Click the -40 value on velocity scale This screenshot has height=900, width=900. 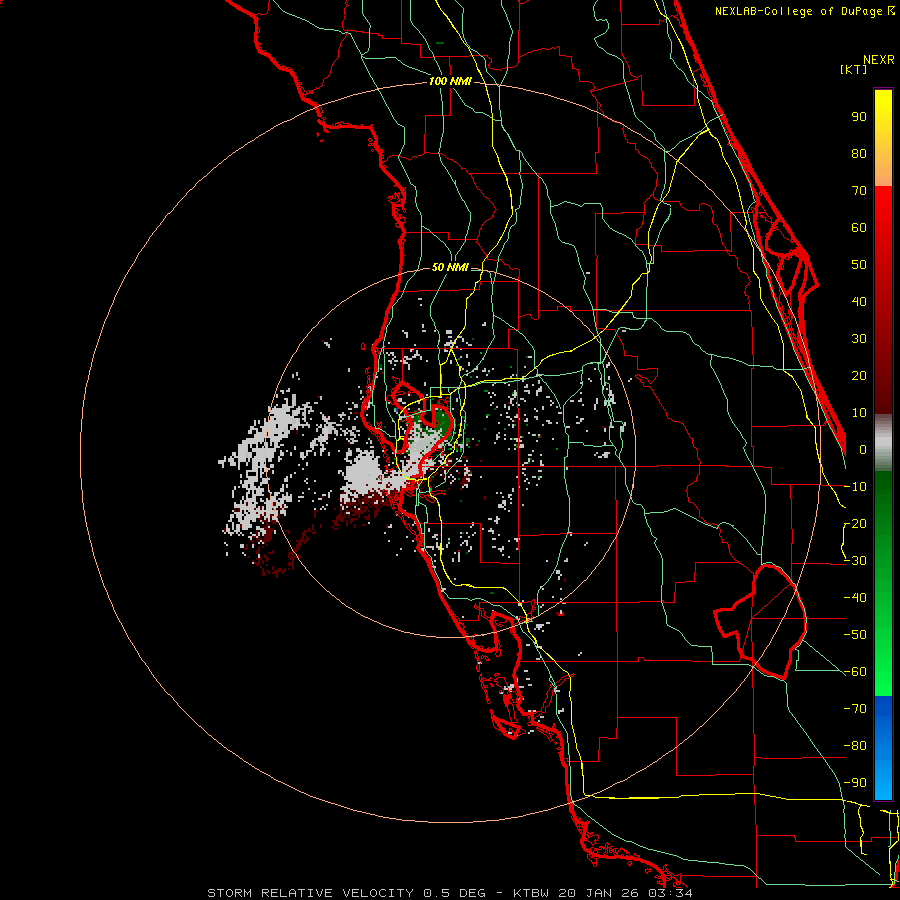point(855,598)
